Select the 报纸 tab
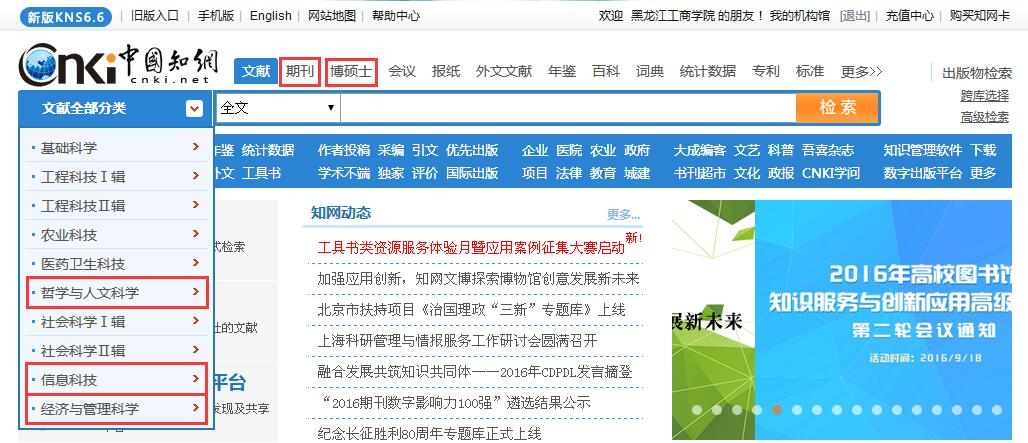1028x443 pixels. 446,71
